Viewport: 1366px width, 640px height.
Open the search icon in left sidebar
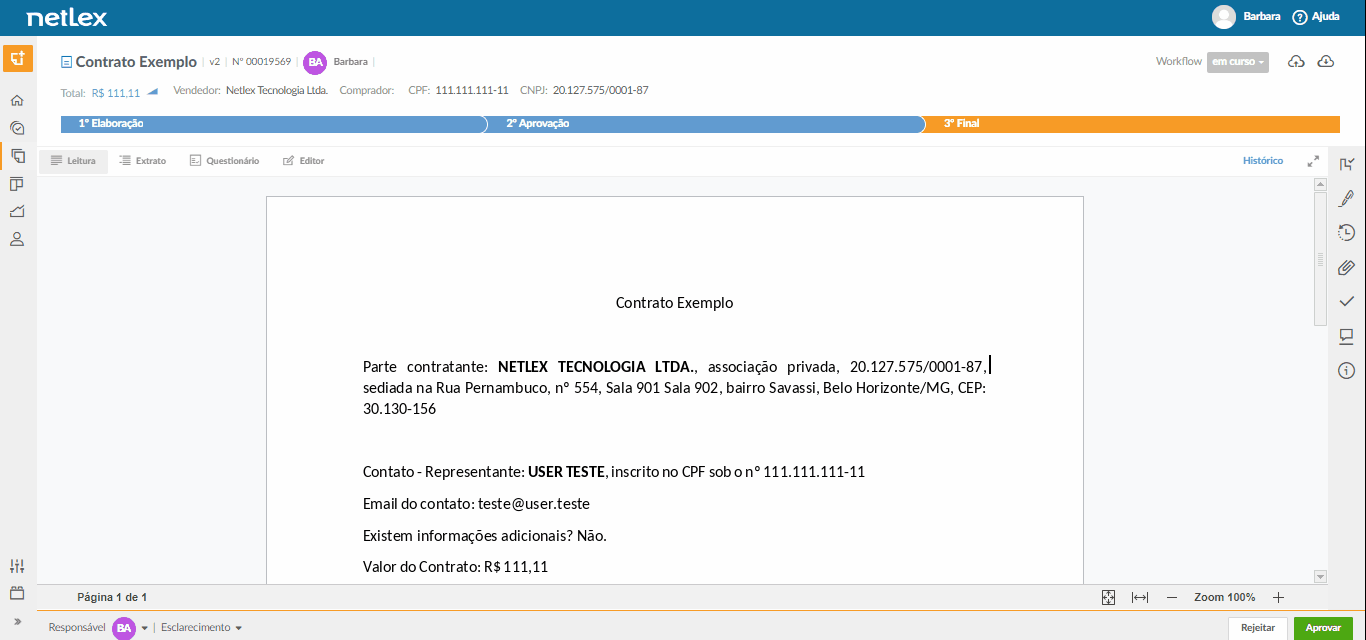pyautogui.click(x=17, y=128)
